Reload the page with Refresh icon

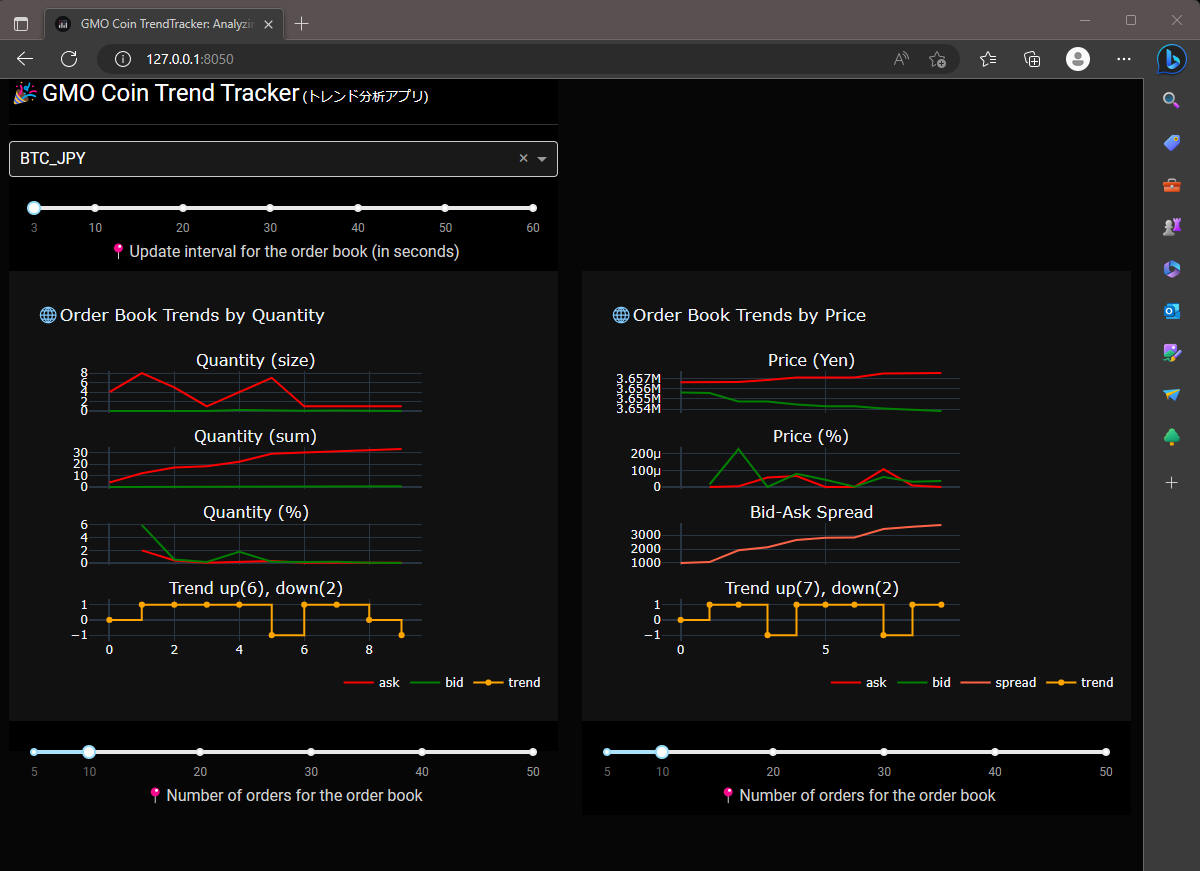(x=69, y=59)
